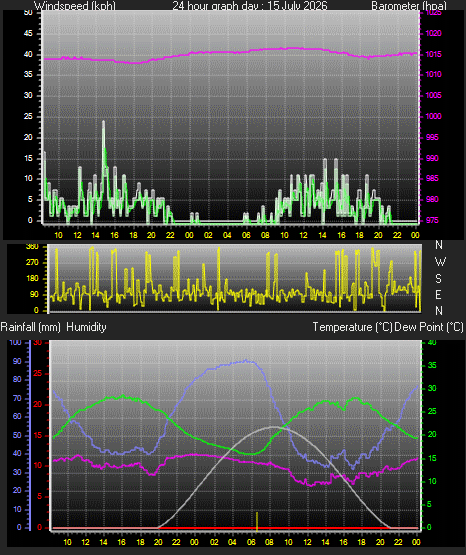Click the Humidity label

coord(86,327)
